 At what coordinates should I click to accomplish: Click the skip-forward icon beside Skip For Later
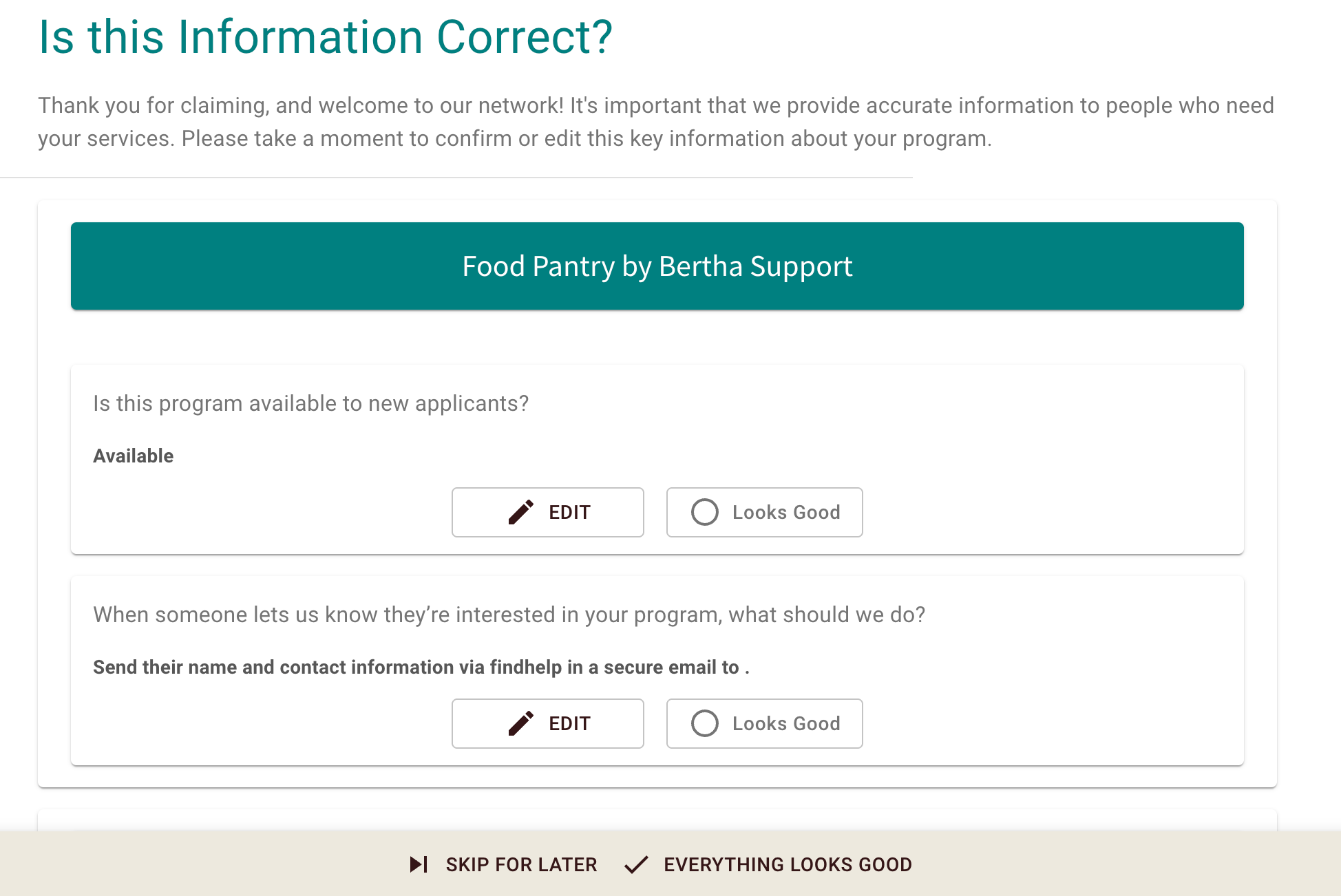point(419,864)
